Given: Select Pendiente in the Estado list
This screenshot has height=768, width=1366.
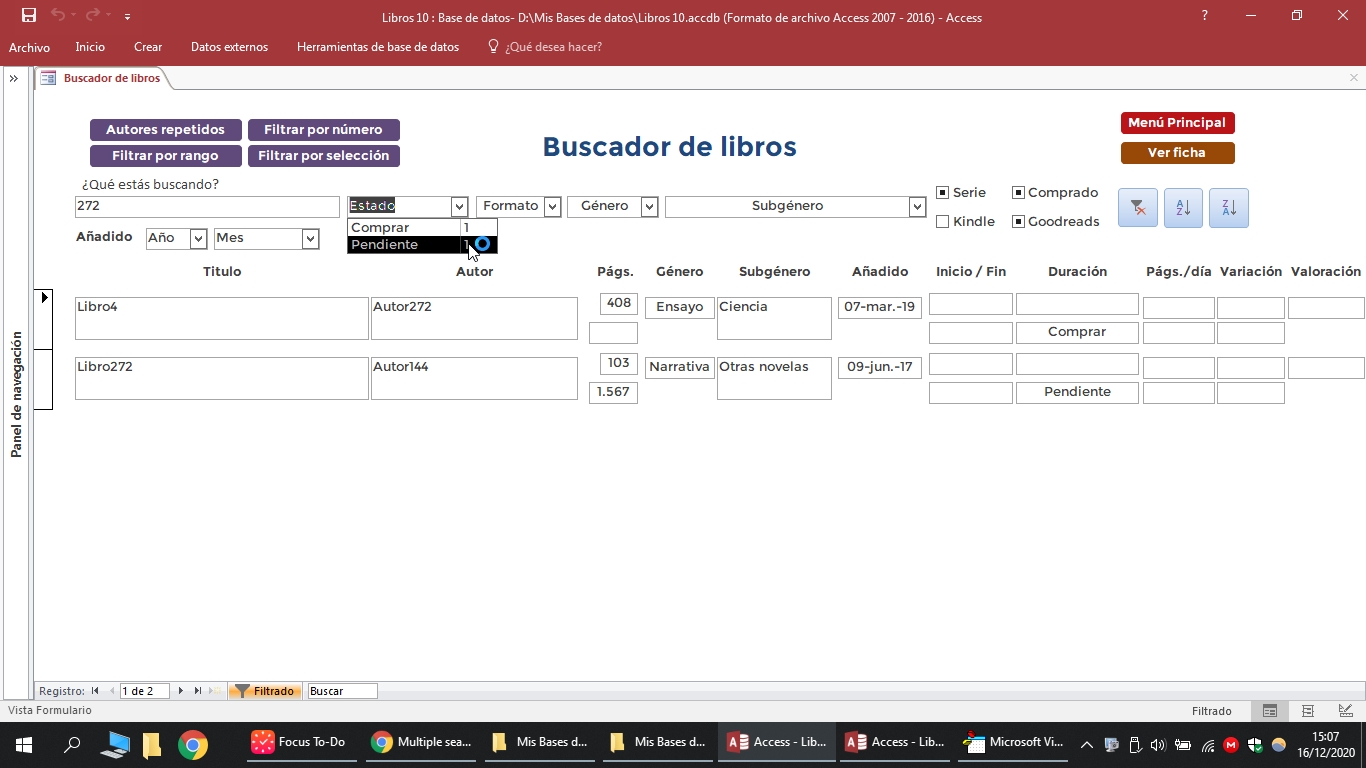Looking at the screenshot, I should point(422,245).
